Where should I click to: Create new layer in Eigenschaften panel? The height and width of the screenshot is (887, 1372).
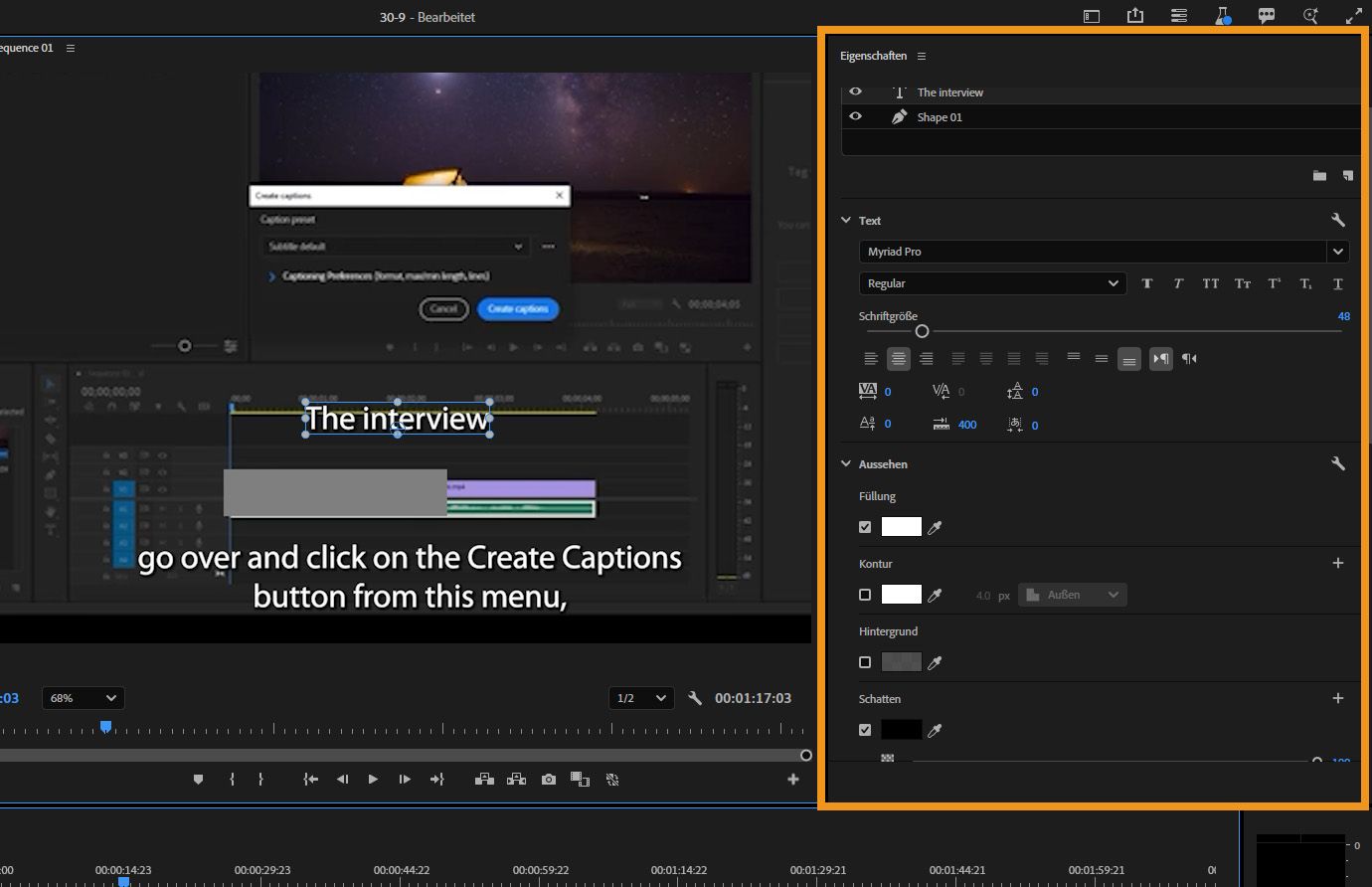pos(1347,176)
